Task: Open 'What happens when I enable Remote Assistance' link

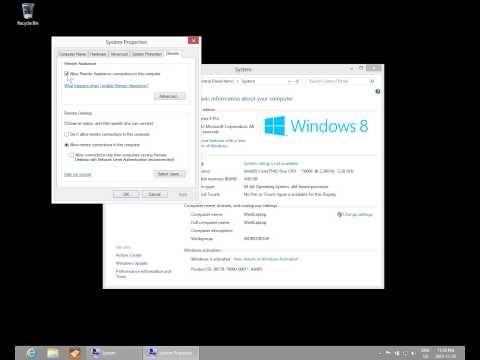Action: click(106, 86)
